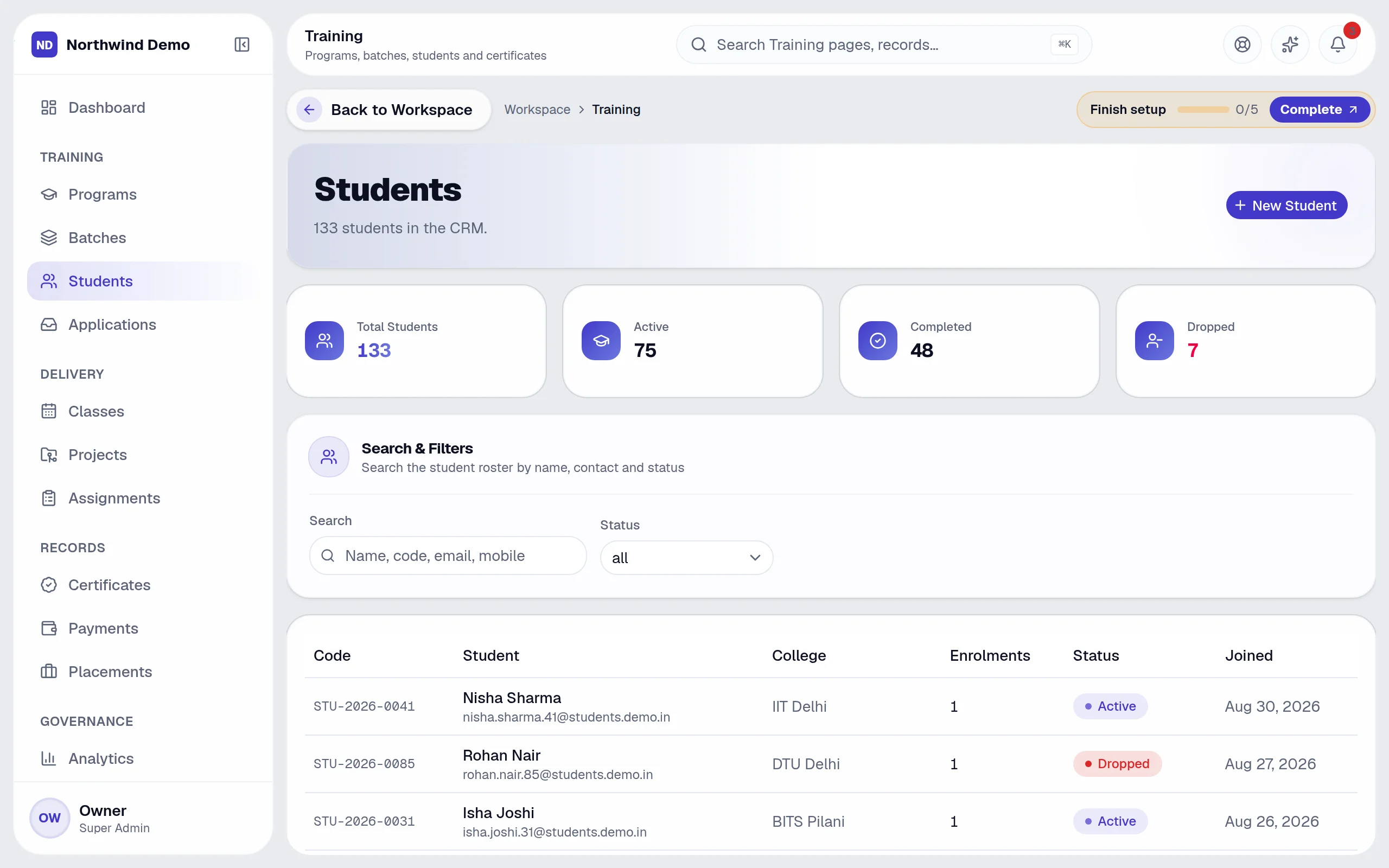
Task: Click the New Student button
Action: pyautogui.click(x=1286, y=205)
